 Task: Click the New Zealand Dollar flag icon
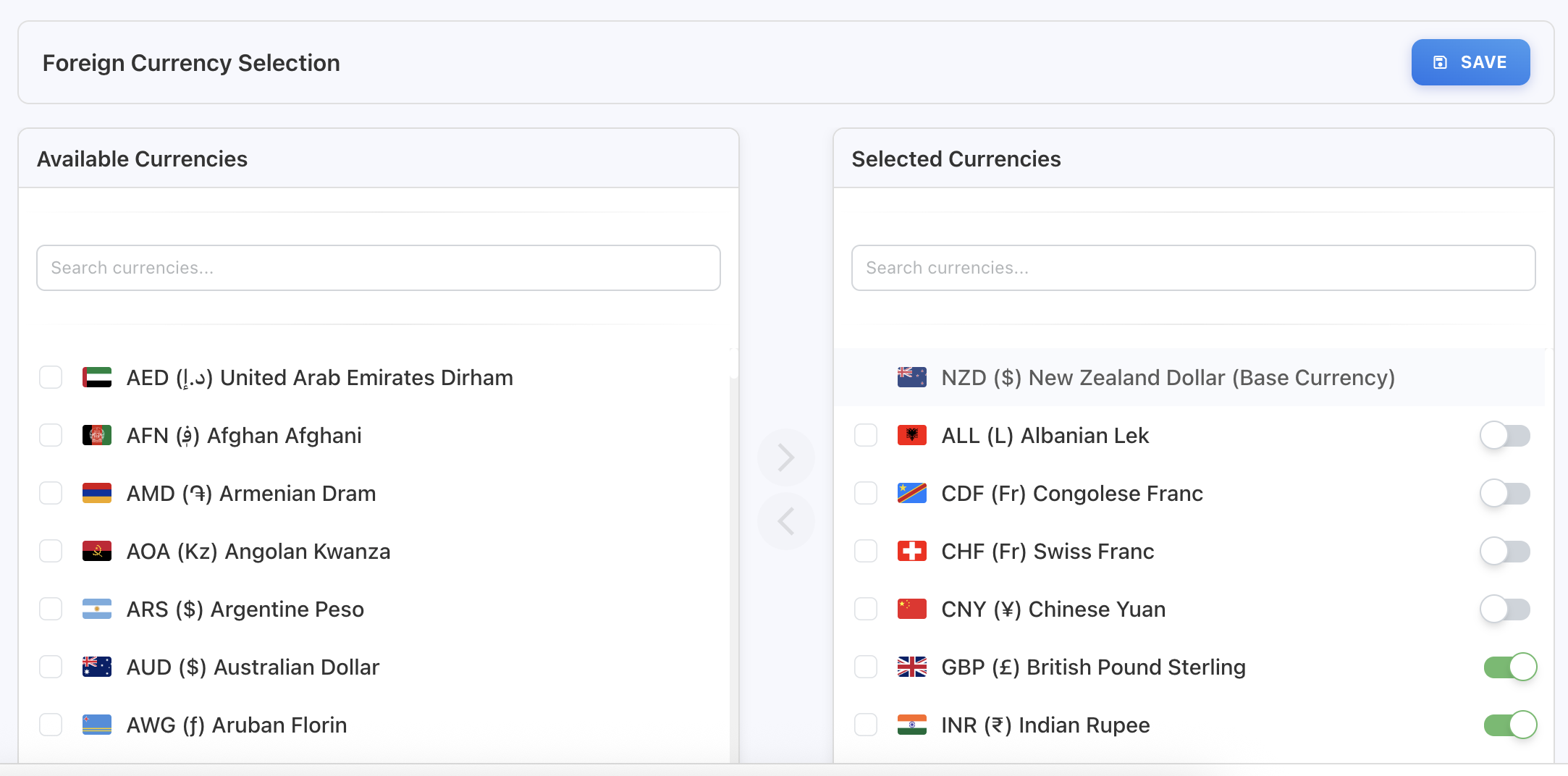click(911, 378)
